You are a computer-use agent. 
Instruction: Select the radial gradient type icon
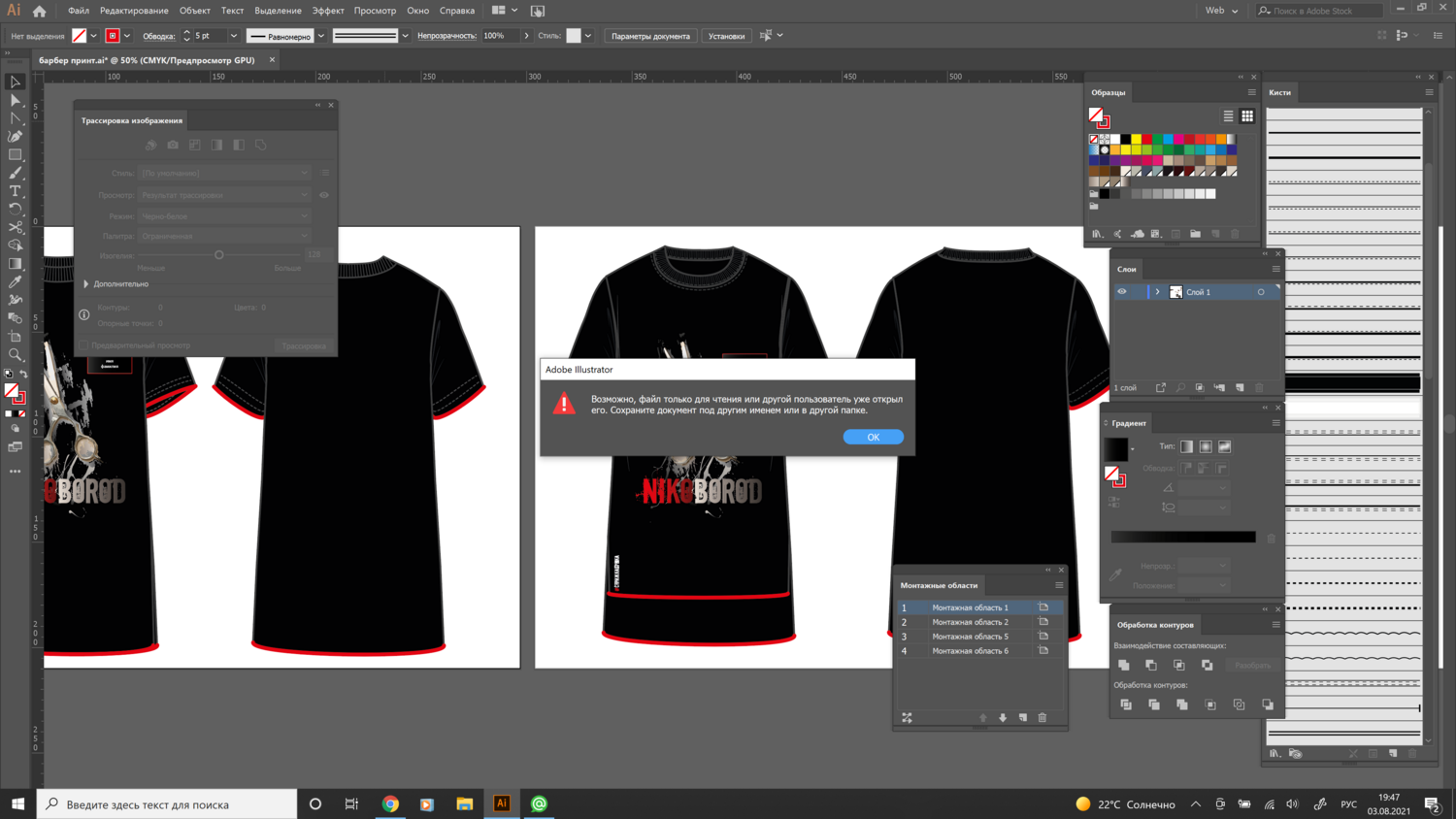[1206, 446]
